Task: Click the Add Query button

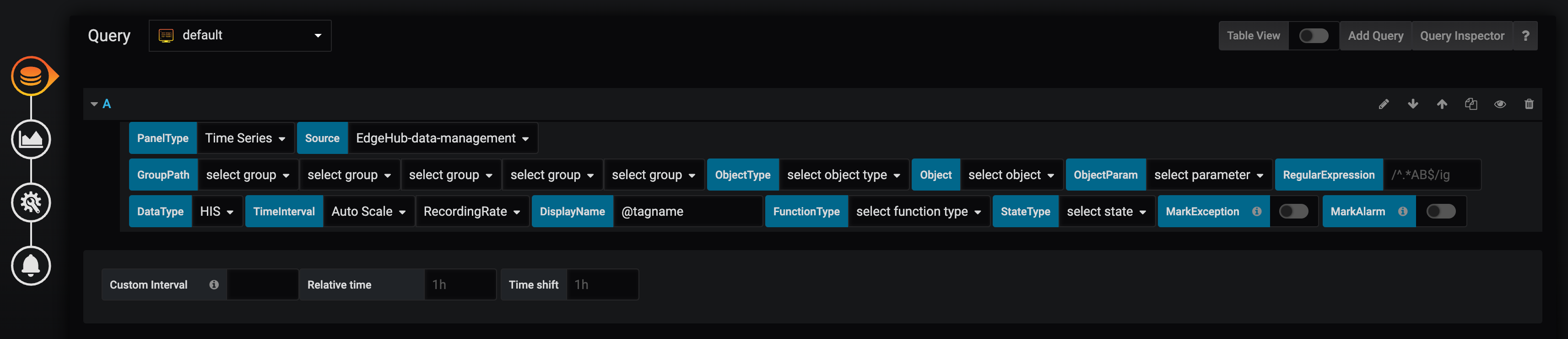Action: 1375,36
